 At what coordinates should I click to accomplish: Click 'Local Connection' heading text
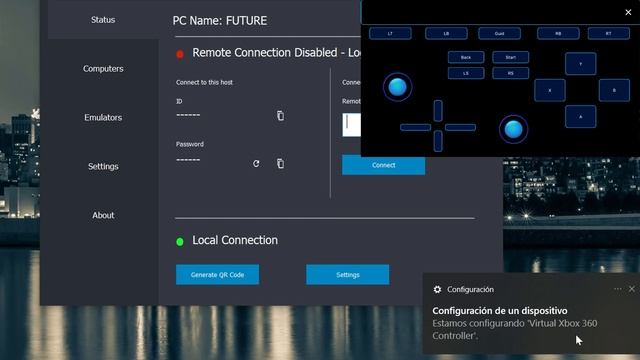pyautogui.click(x=235, y=240)
